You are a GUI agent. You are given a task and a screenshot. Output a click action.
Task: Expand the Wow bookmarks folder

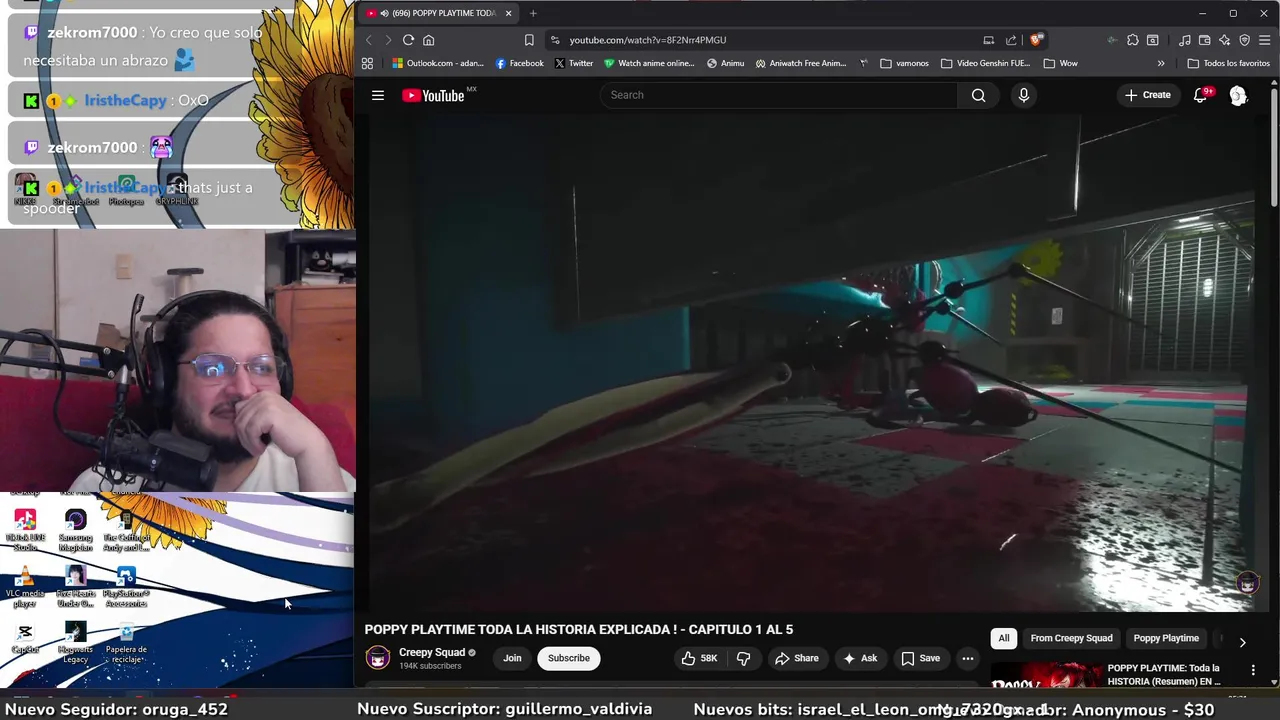(x=1060, y=63)
